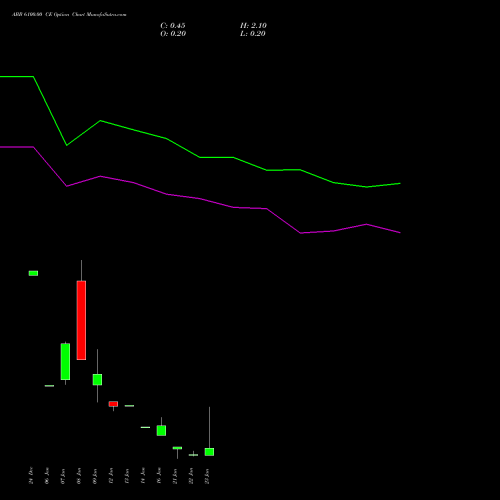Click the '07 Jan' date label
Screen dimensions: 500x500
point(63,476)
